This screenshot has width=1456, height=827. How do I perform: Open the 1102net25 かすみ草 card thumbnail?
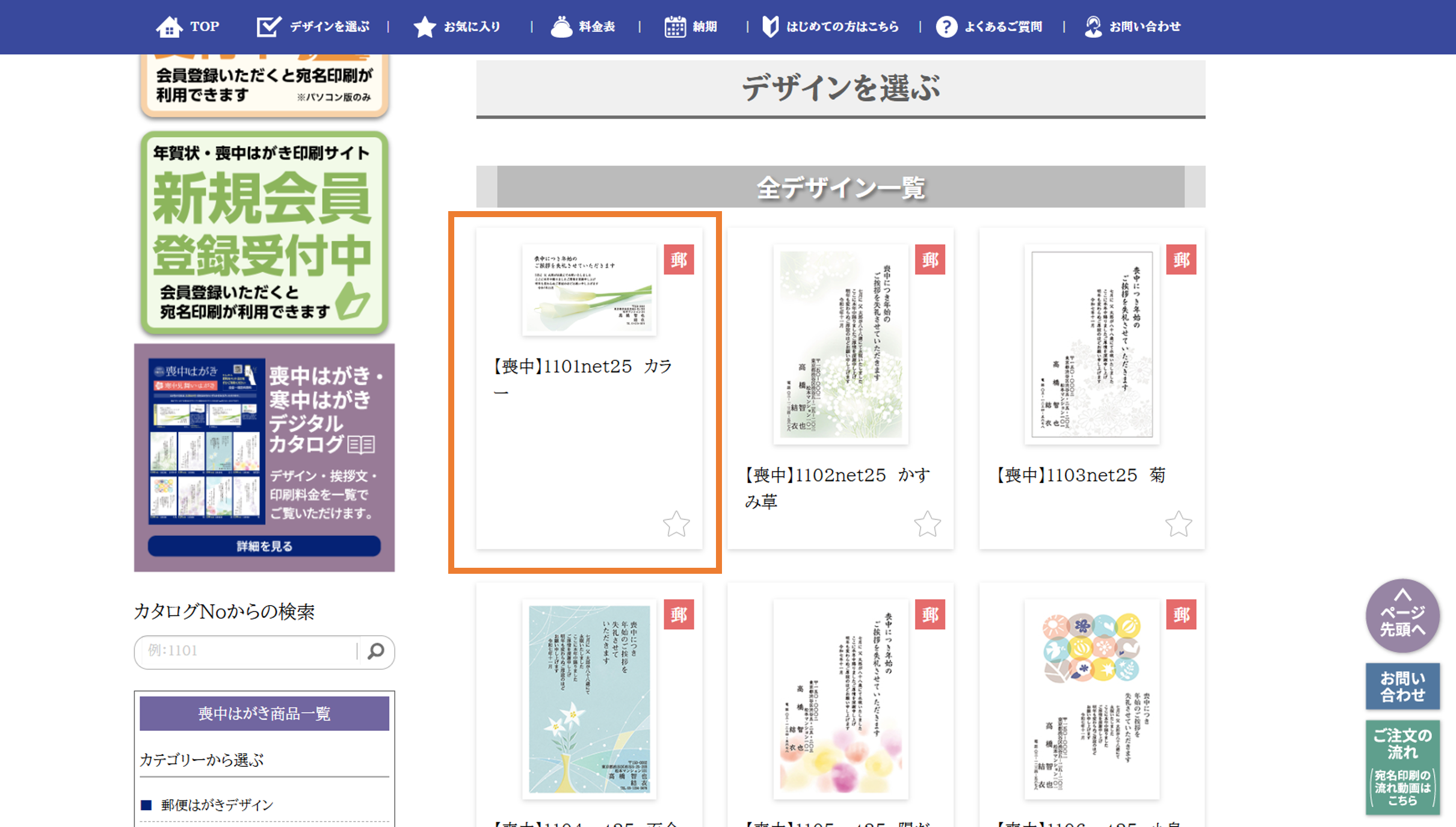click(841, 344)
